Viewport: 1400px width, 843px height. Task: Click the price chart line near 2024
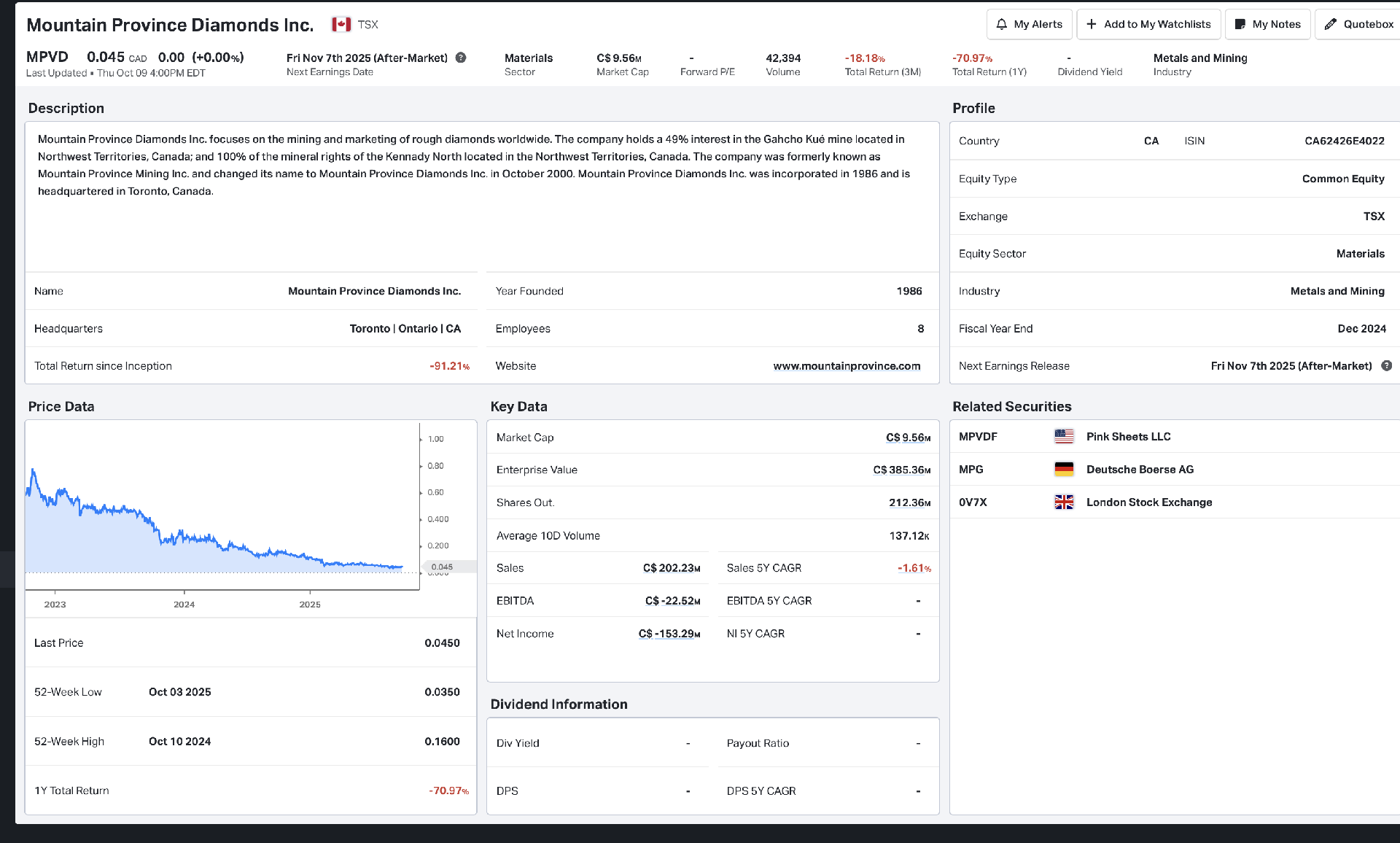(184, 538)
